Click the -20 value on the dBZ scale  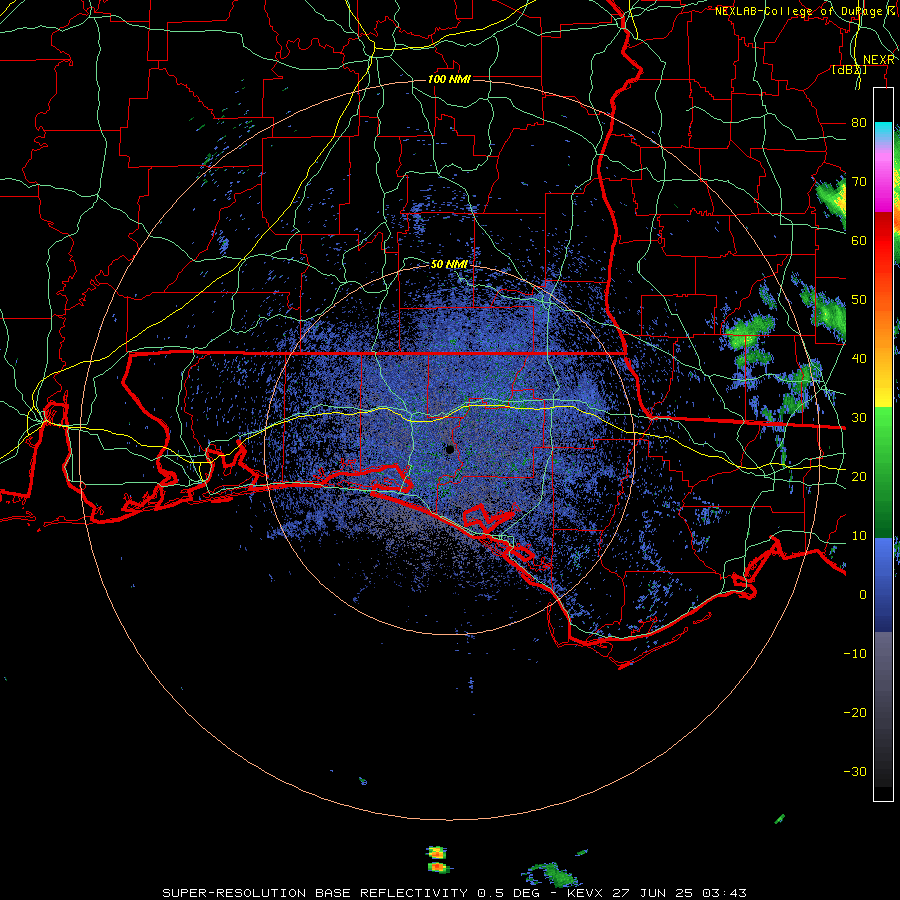coord(855,713)
